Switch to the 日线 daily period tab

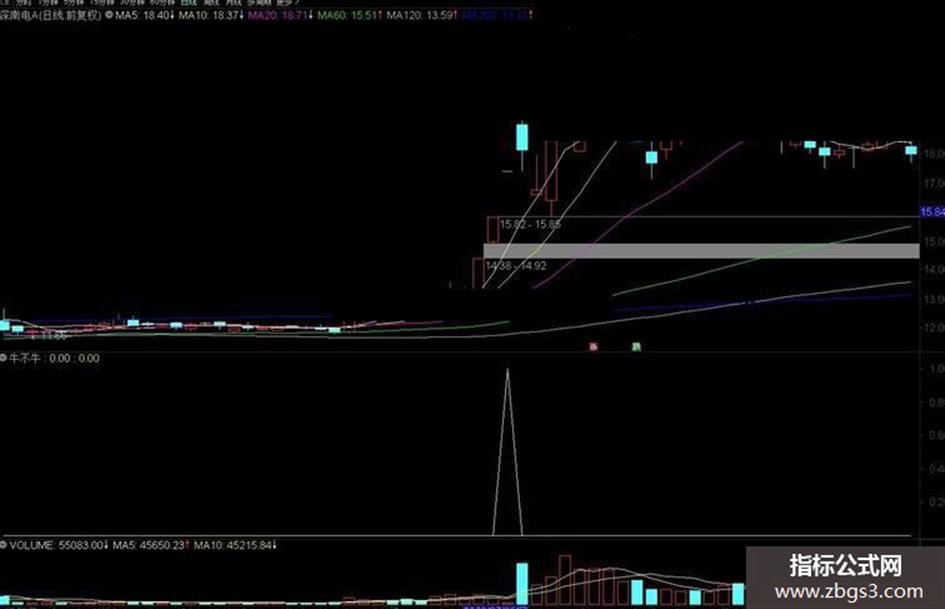[x=189, y=2]
